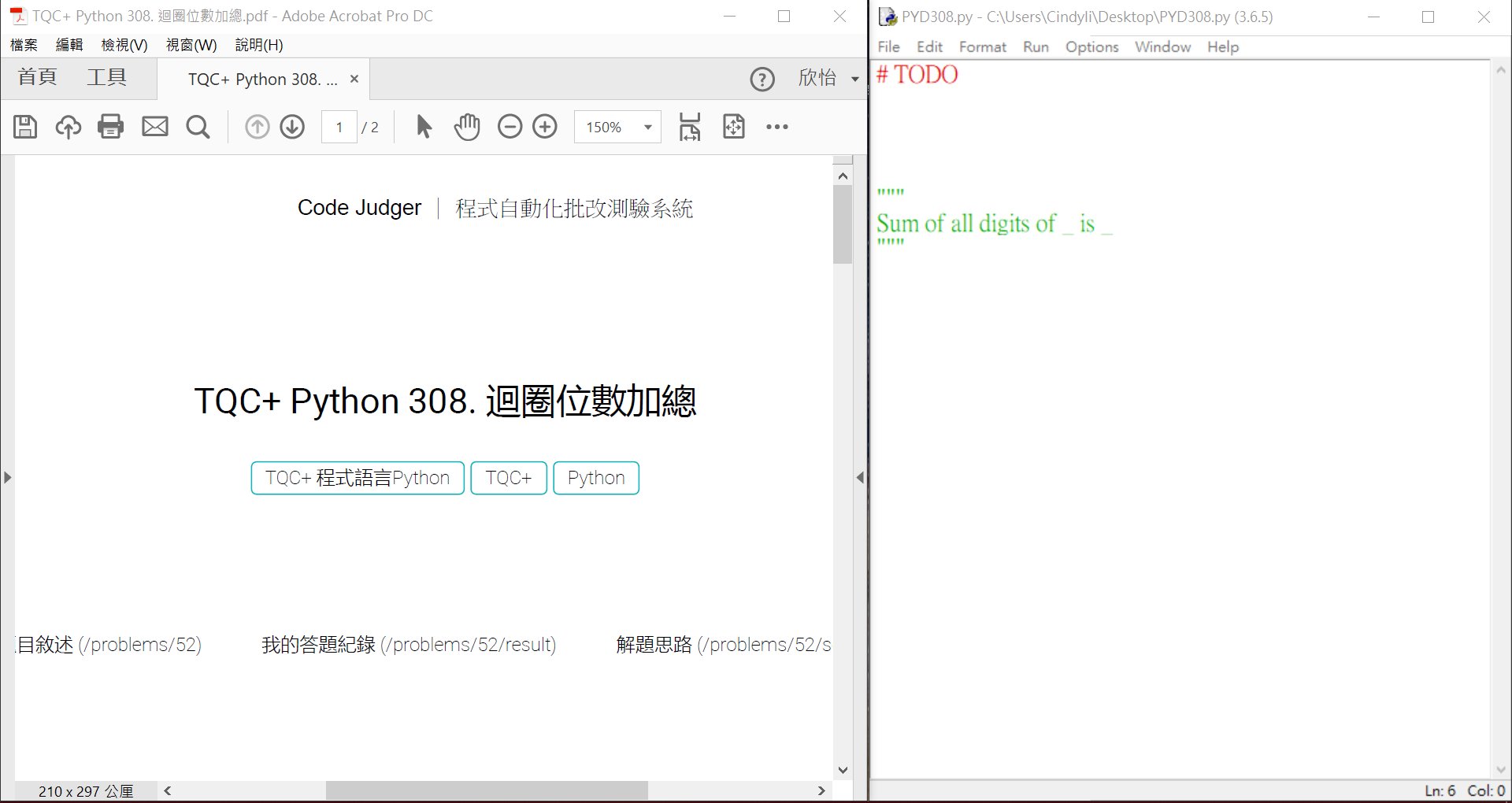Click the page number input field

pos(339,127)
